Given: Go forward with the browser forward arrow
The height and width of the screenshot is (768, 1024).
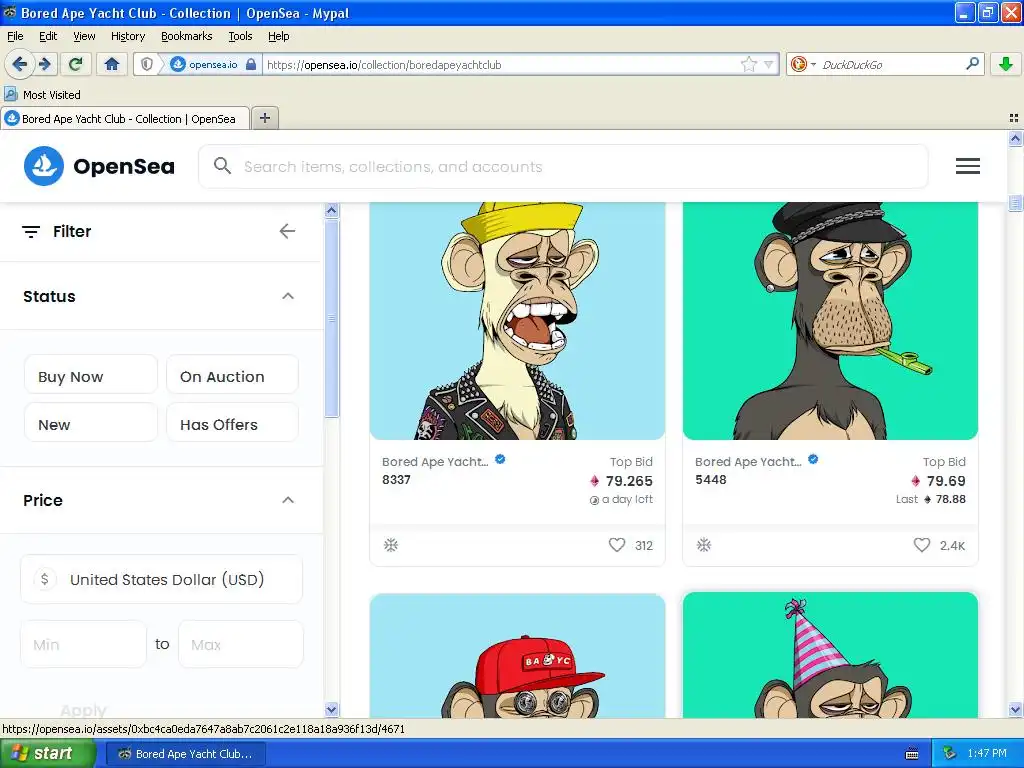Looking at the screenshot, I should pyautogui.click(x=44, y=64).
